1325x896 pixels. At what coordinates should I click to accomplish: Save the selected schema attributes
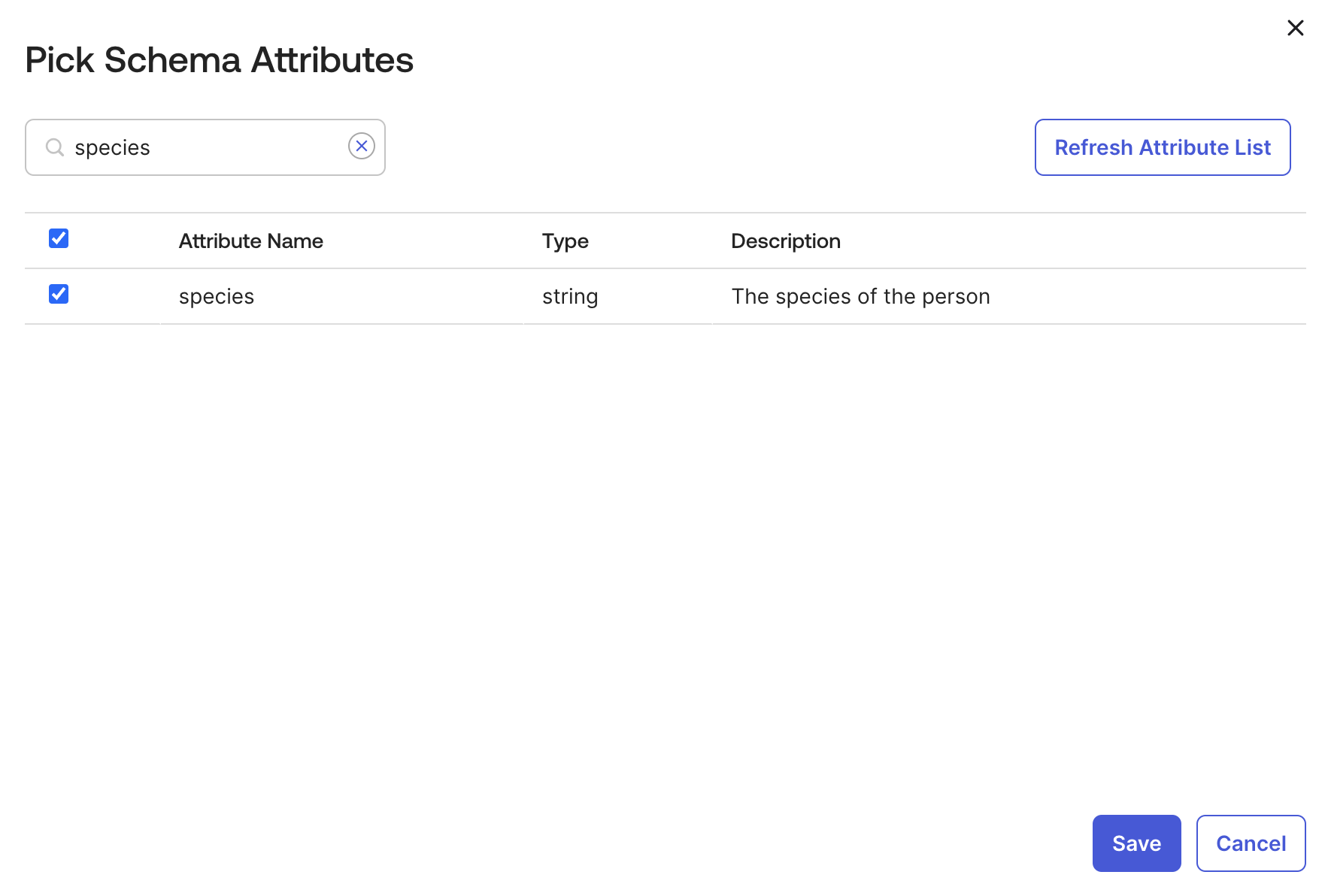(x=1136, y=843)
